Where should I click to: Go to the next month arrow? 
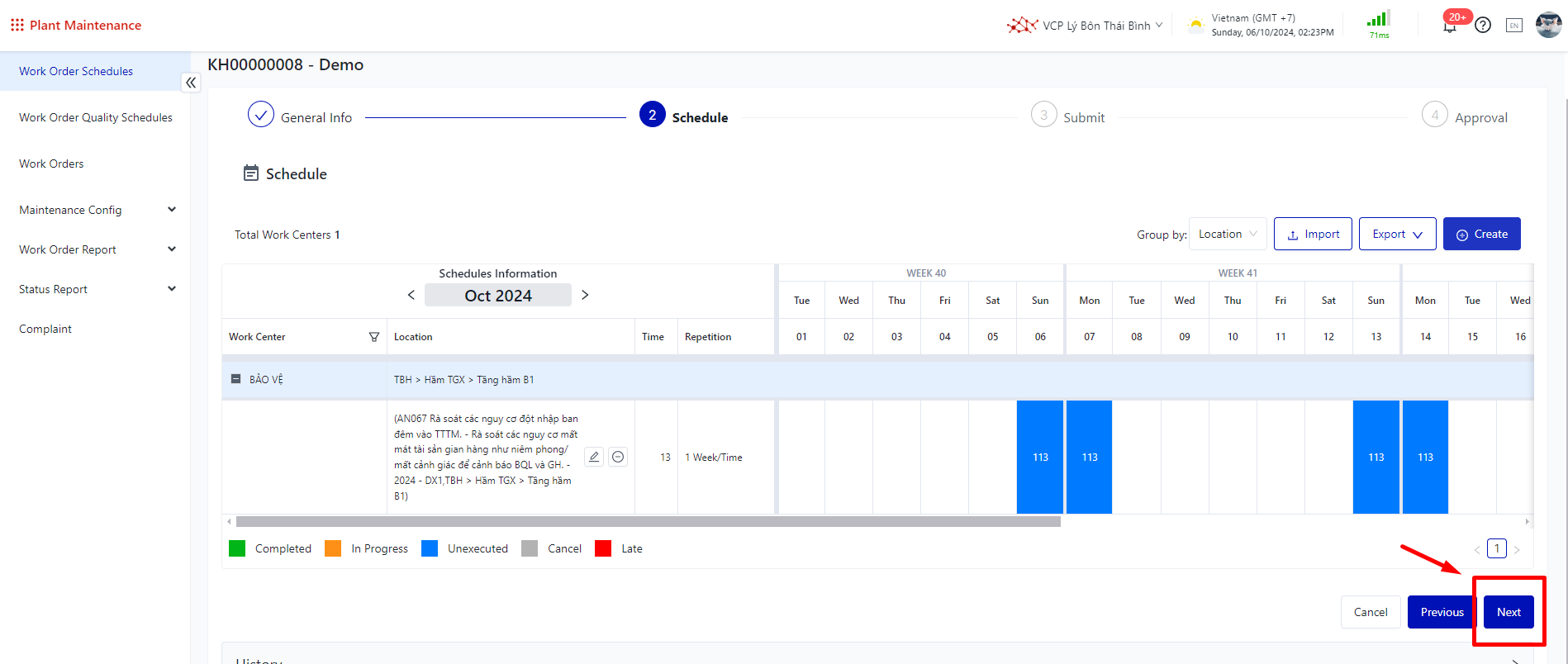pyautogui.click(x=585, y=295)
